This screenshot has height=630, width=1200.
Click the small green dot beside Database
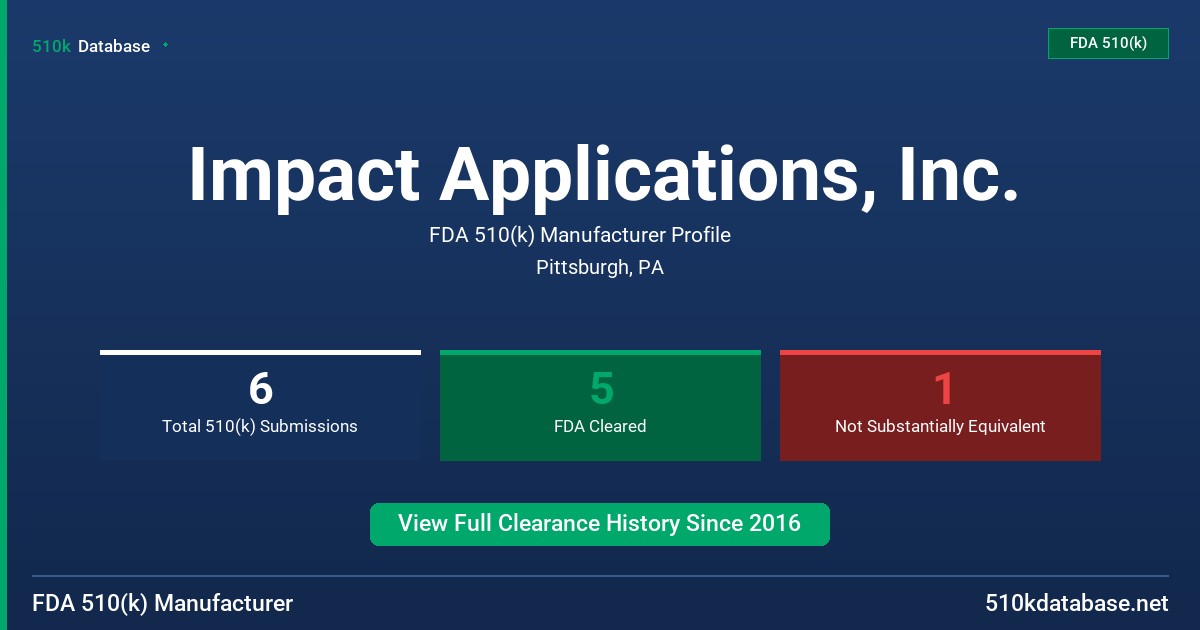coord(165,45)
